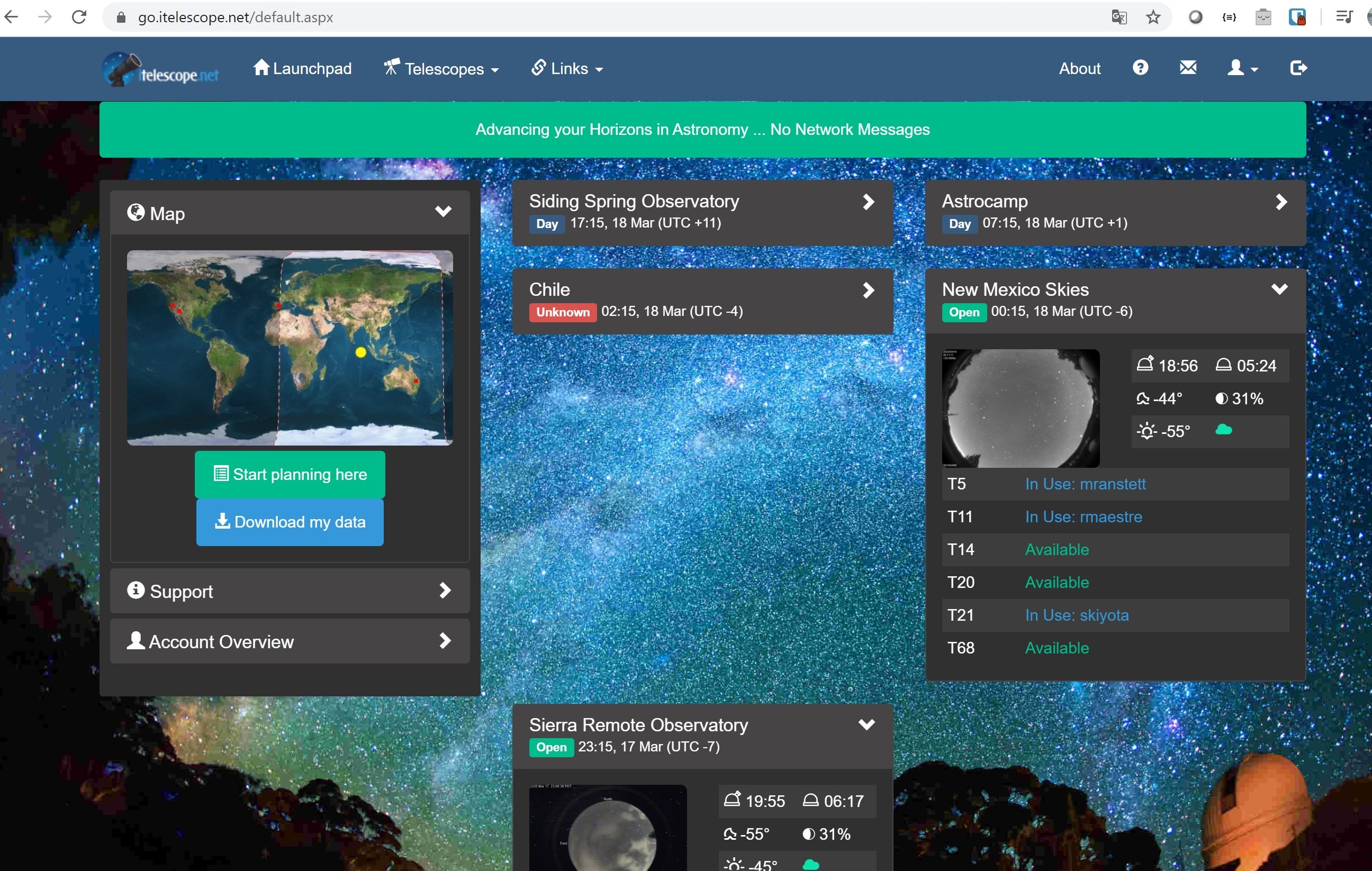Click the New Mexico moon altitude -44° icon

1142,399
